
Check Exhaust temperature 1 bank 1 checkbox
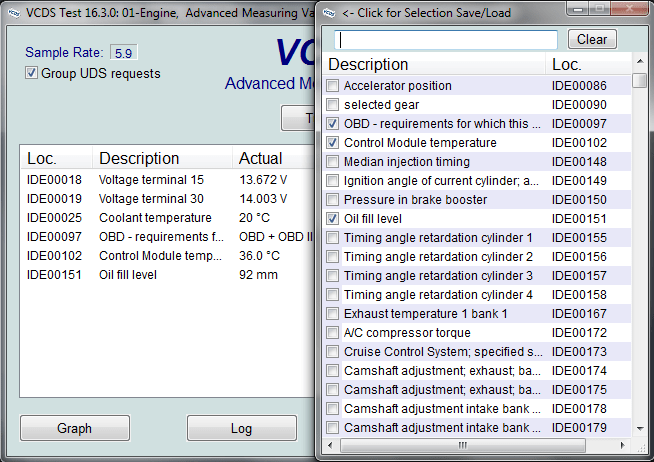pyautogui.click(x=332, y=314)
